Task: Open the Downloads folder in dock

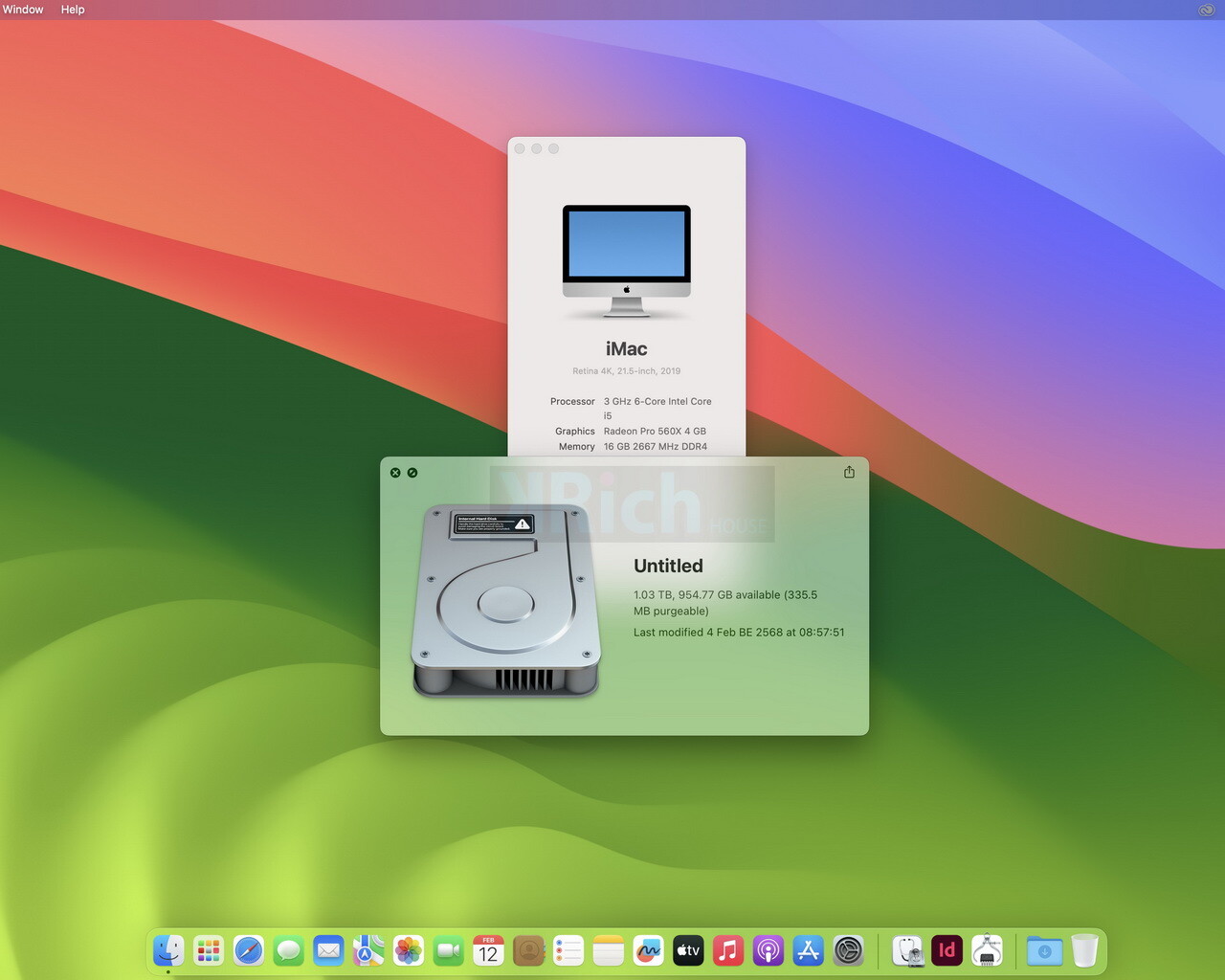Action: click(x=1044, y=950)
